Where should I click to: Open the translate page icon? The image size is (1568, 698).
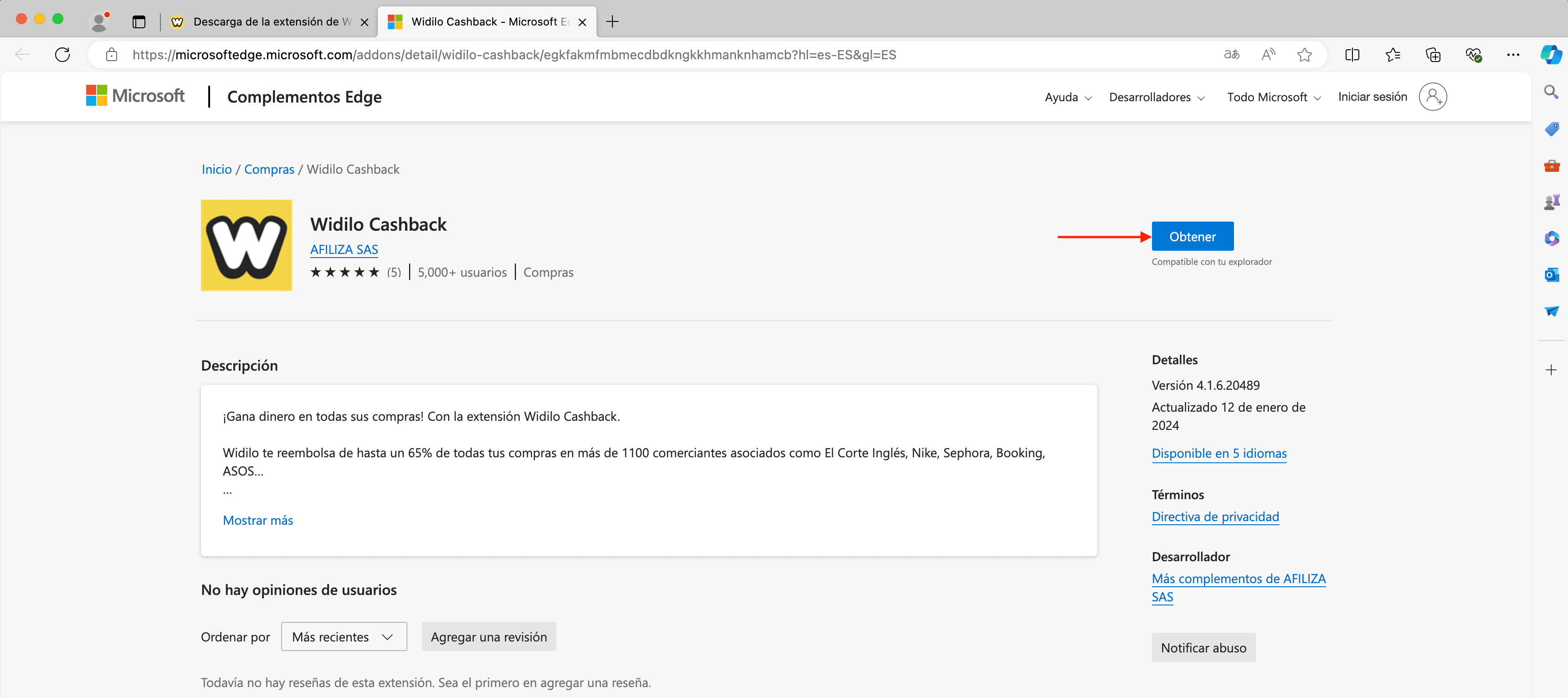click(x=1231, y=55)
